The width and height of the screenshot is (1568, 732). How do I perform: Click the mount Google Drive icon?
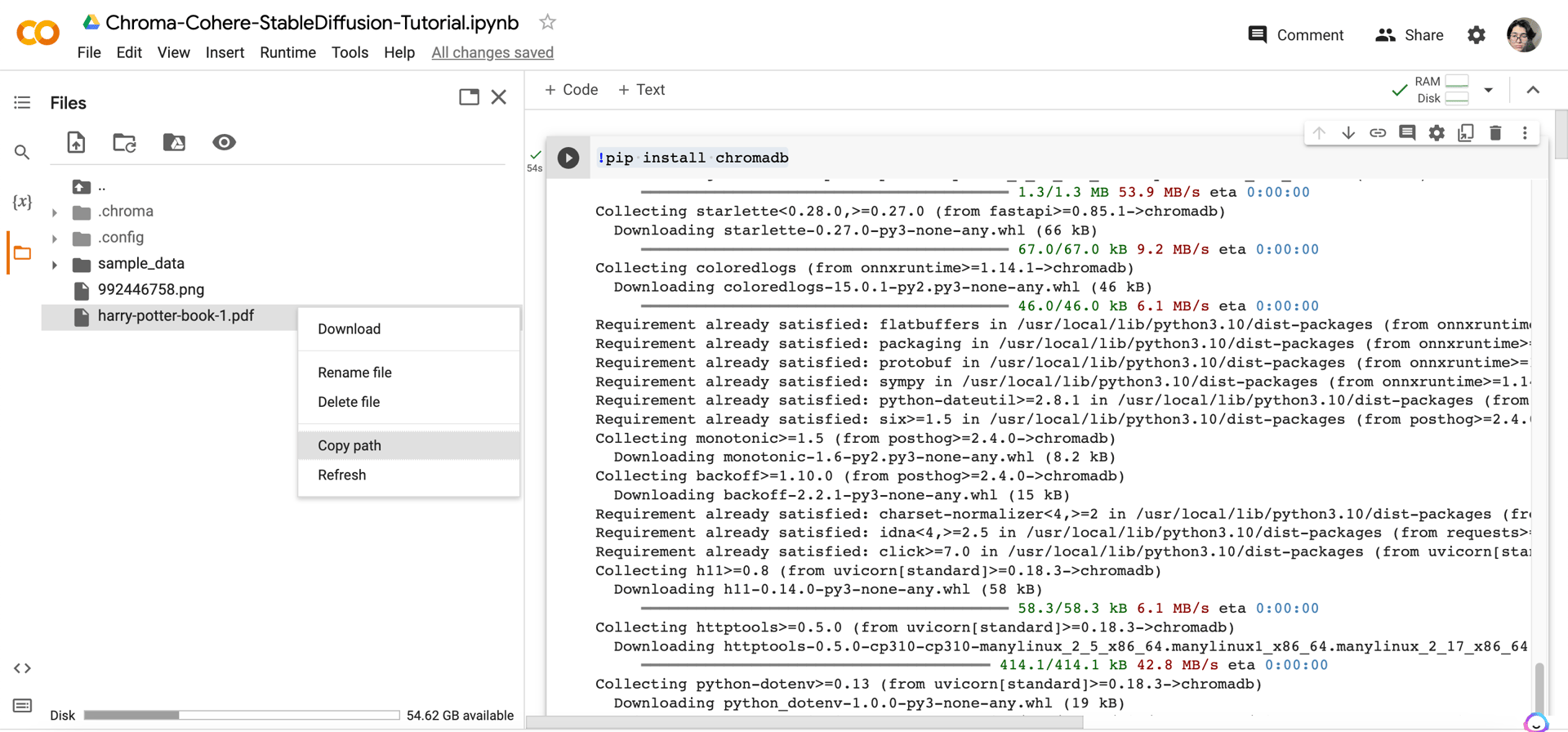(x=174, y=142)
